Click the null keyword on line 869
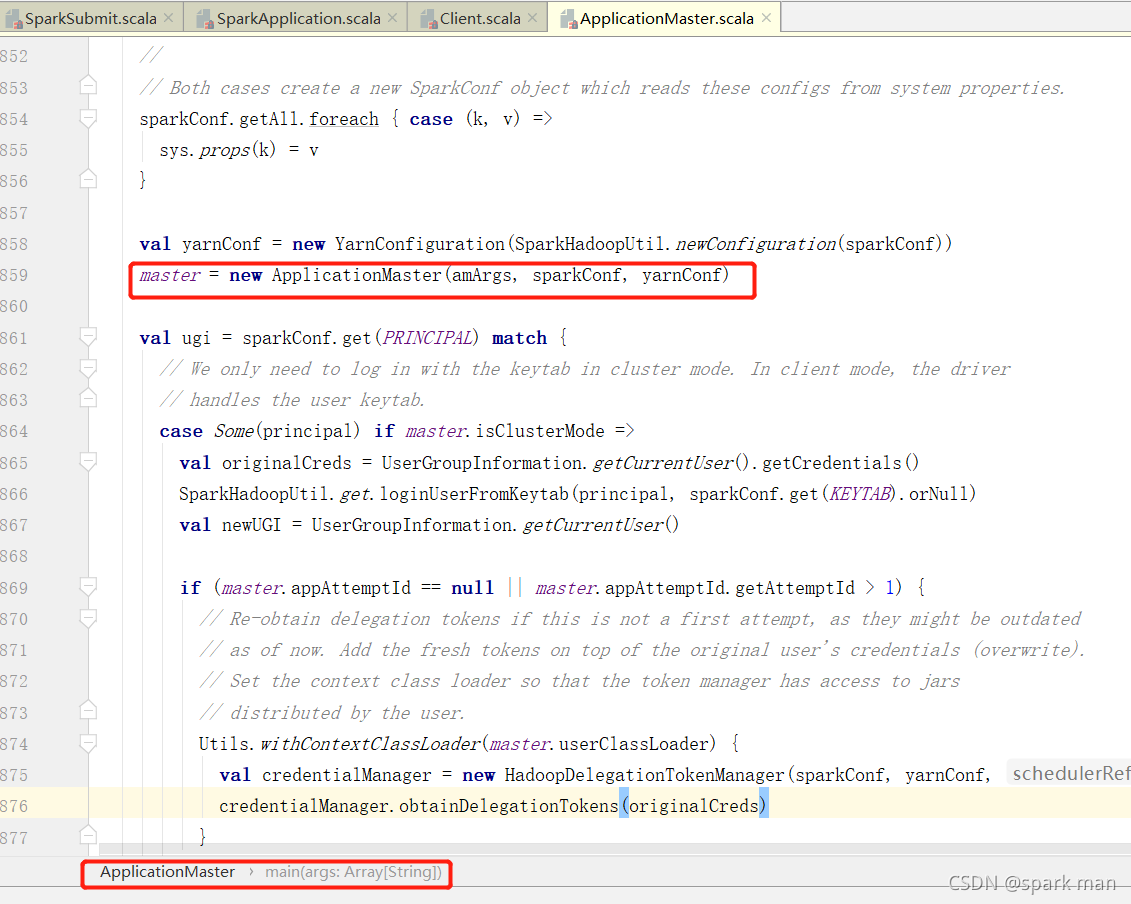The image size is (1131, 904). pos(472,588)
